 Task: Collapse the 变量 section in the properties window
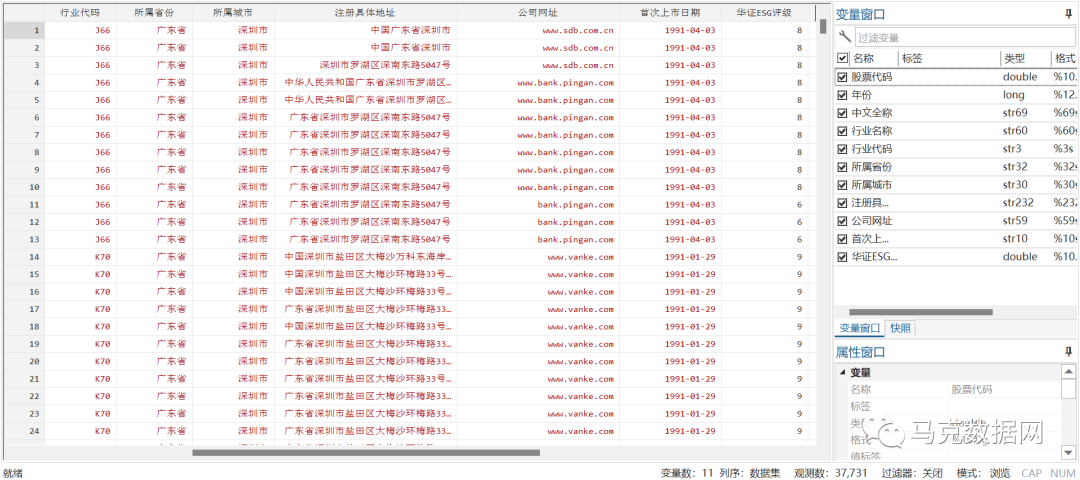(842, 373)
